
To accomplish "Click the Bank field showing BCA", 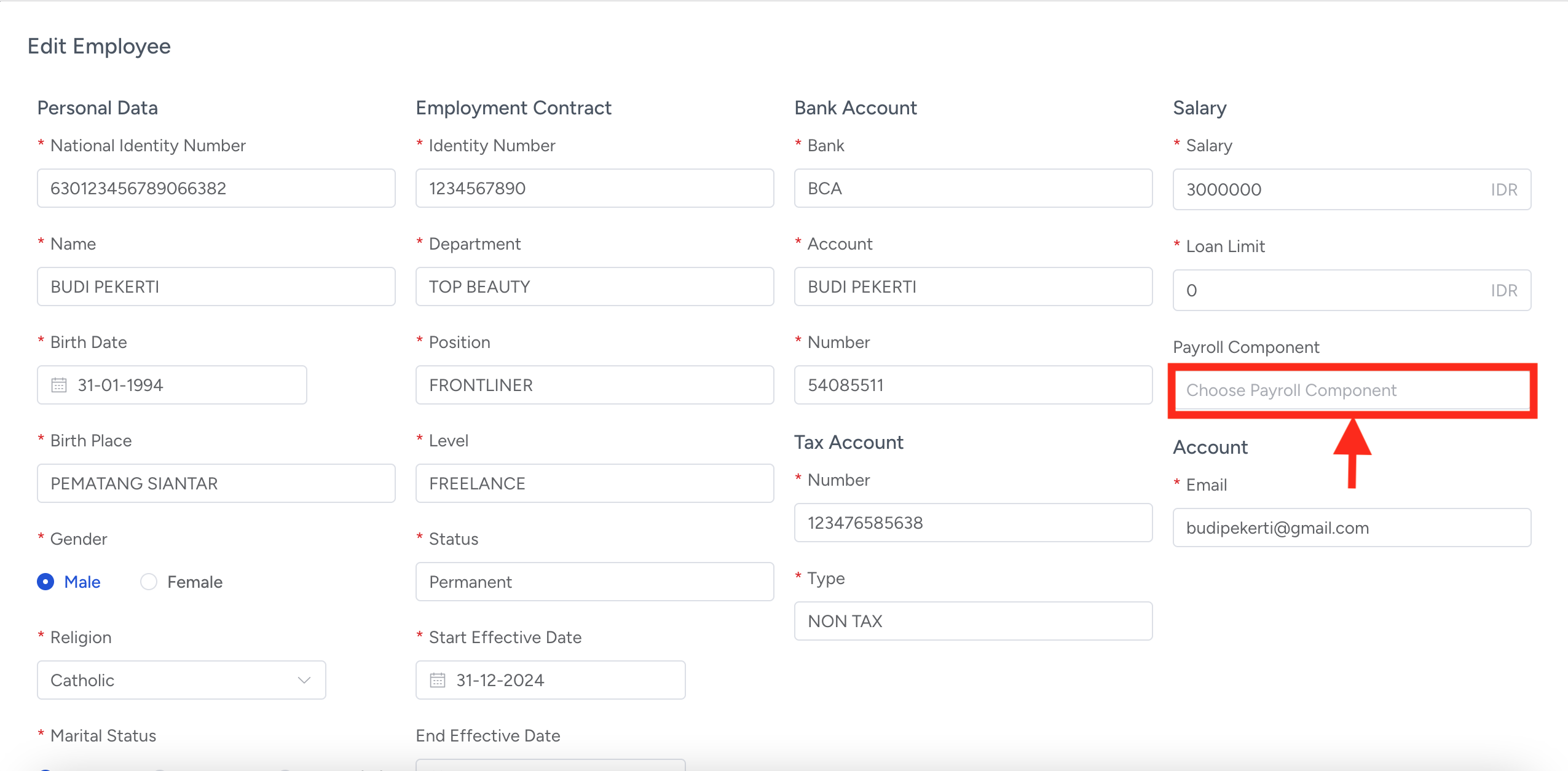I will [x=972, y=188].
